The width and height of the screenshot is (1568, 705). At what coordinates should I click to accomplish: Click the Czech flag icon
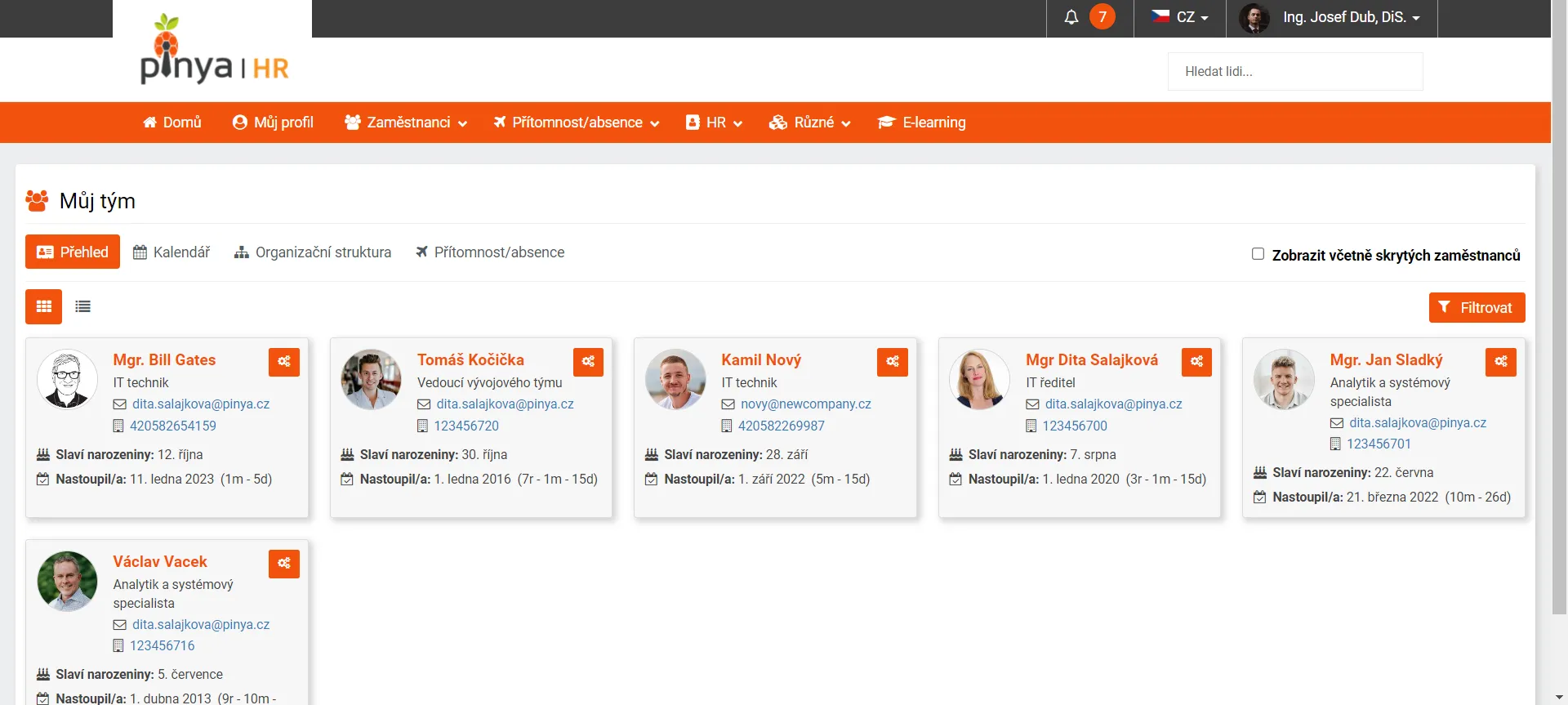point(1160,16)
